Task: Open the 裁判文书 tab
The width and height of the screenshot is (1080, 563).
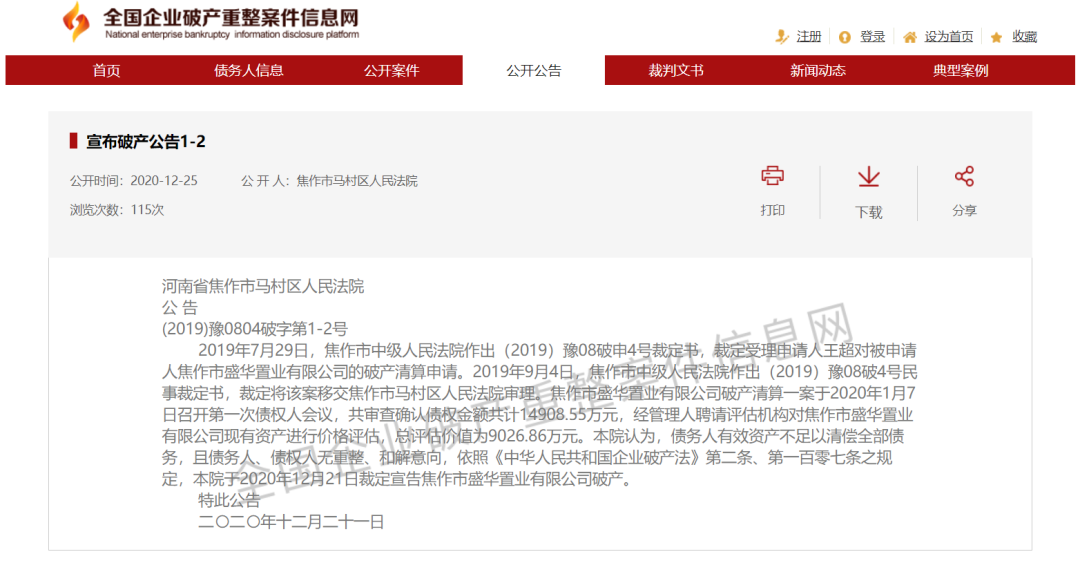Action: (x=675, y=70)
